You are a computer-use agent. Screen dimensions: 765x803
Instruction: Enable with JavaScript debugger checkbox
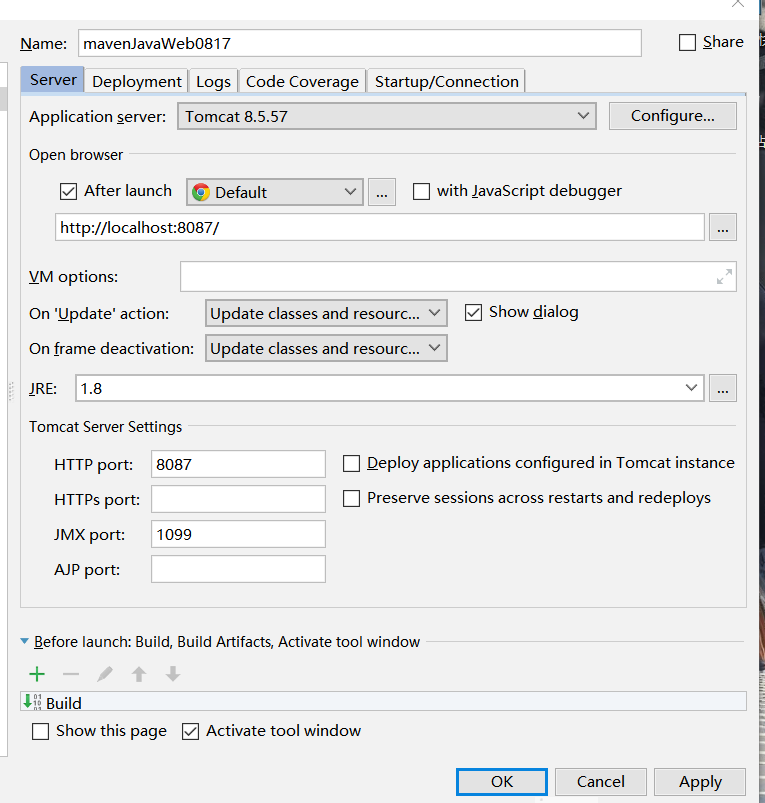coord(421,191)
